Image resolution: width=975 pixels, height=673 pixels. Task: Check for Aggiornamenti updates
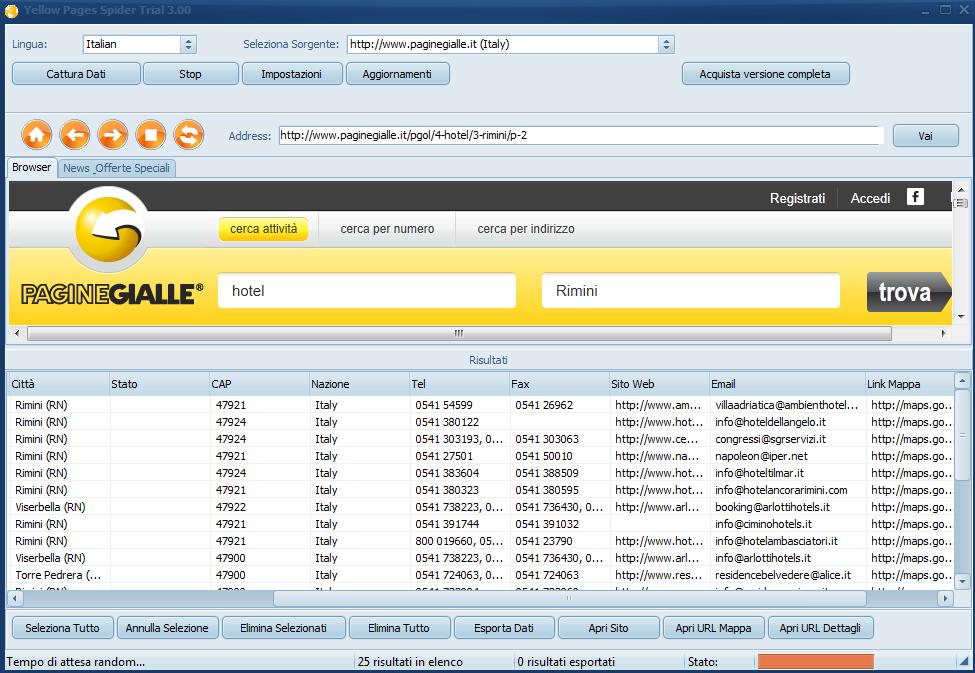click(x=397, y=74)
